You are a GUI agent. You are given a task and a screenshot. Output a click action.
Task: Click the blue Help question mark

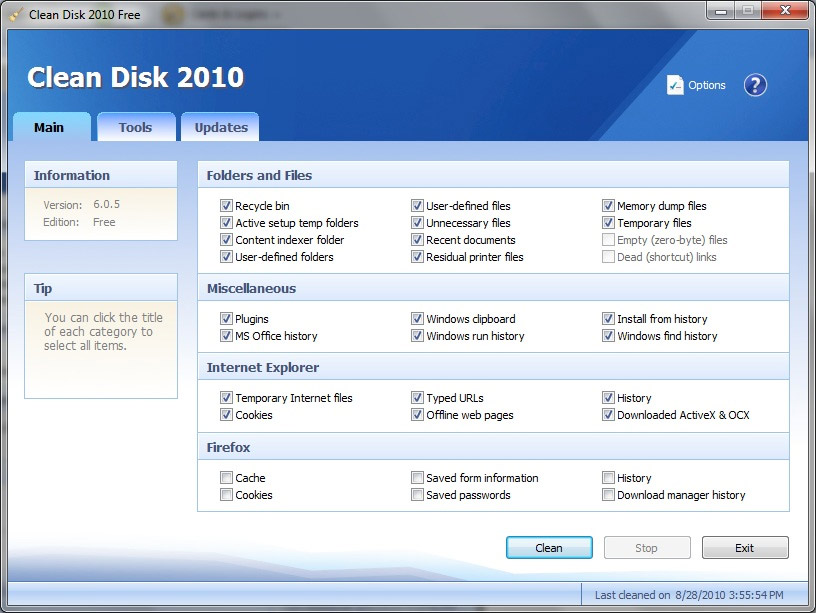click(755, 85)
